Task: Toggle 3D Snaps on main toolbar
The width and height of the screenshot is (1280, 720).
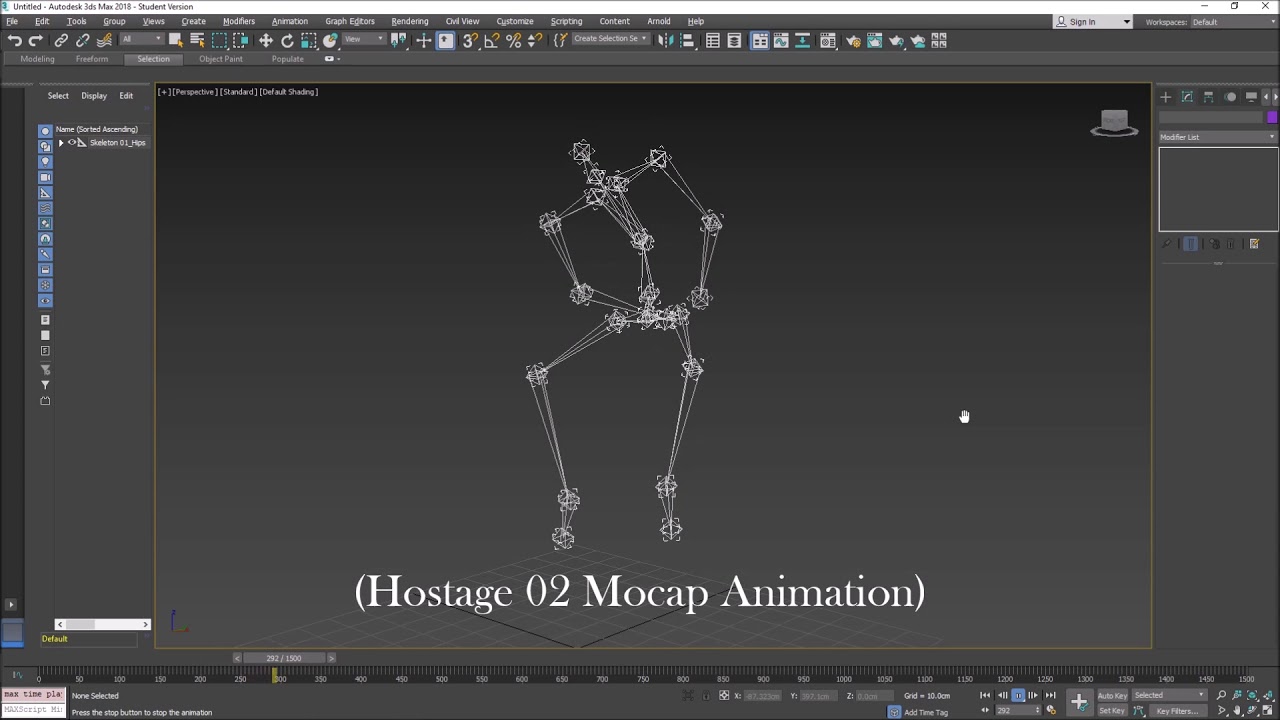Action: coord(470,40)
